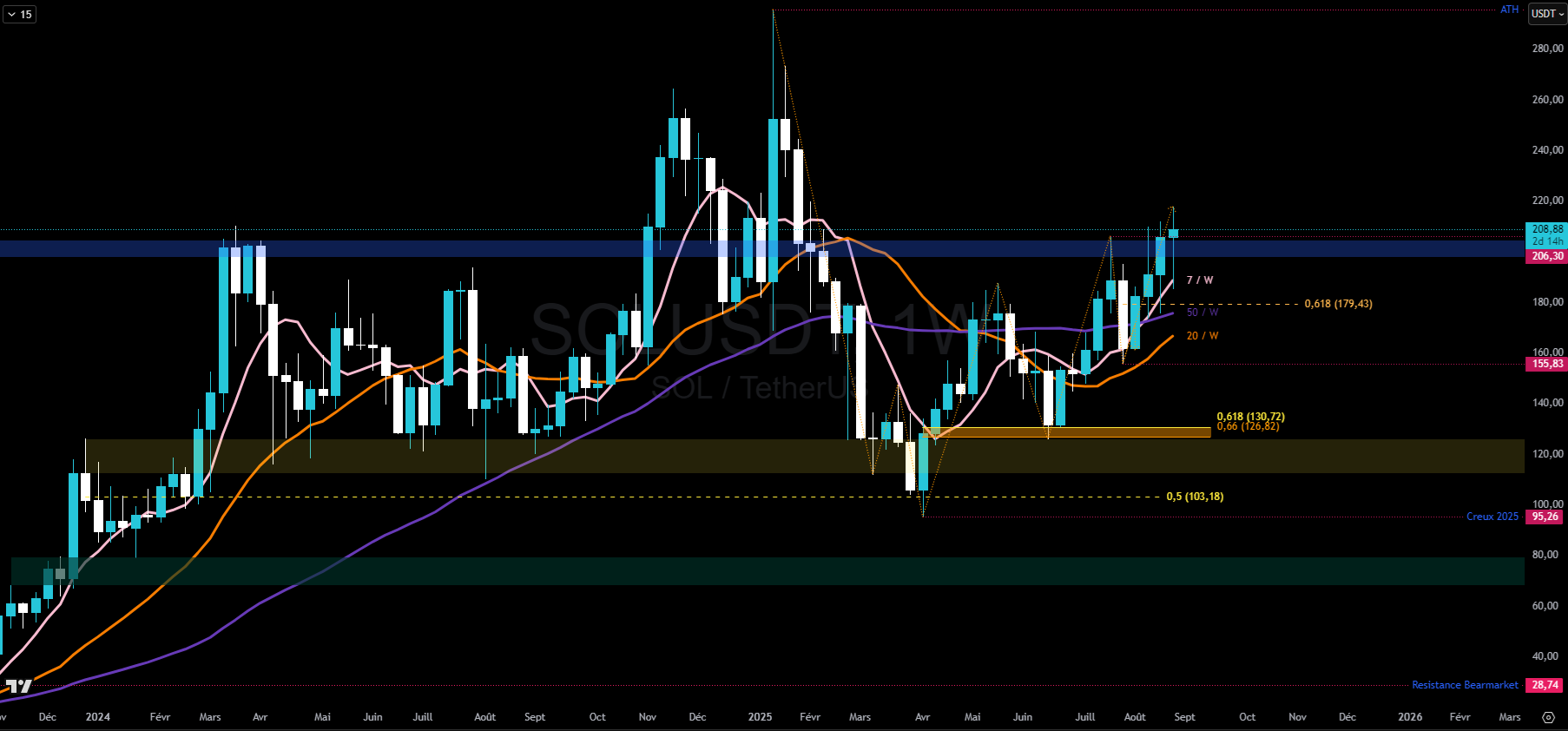Expand the collapsed indicators legend showing 15
The height and width of the screenshot is (731, 1568).
pyautogui.click(x=19, y=14)
